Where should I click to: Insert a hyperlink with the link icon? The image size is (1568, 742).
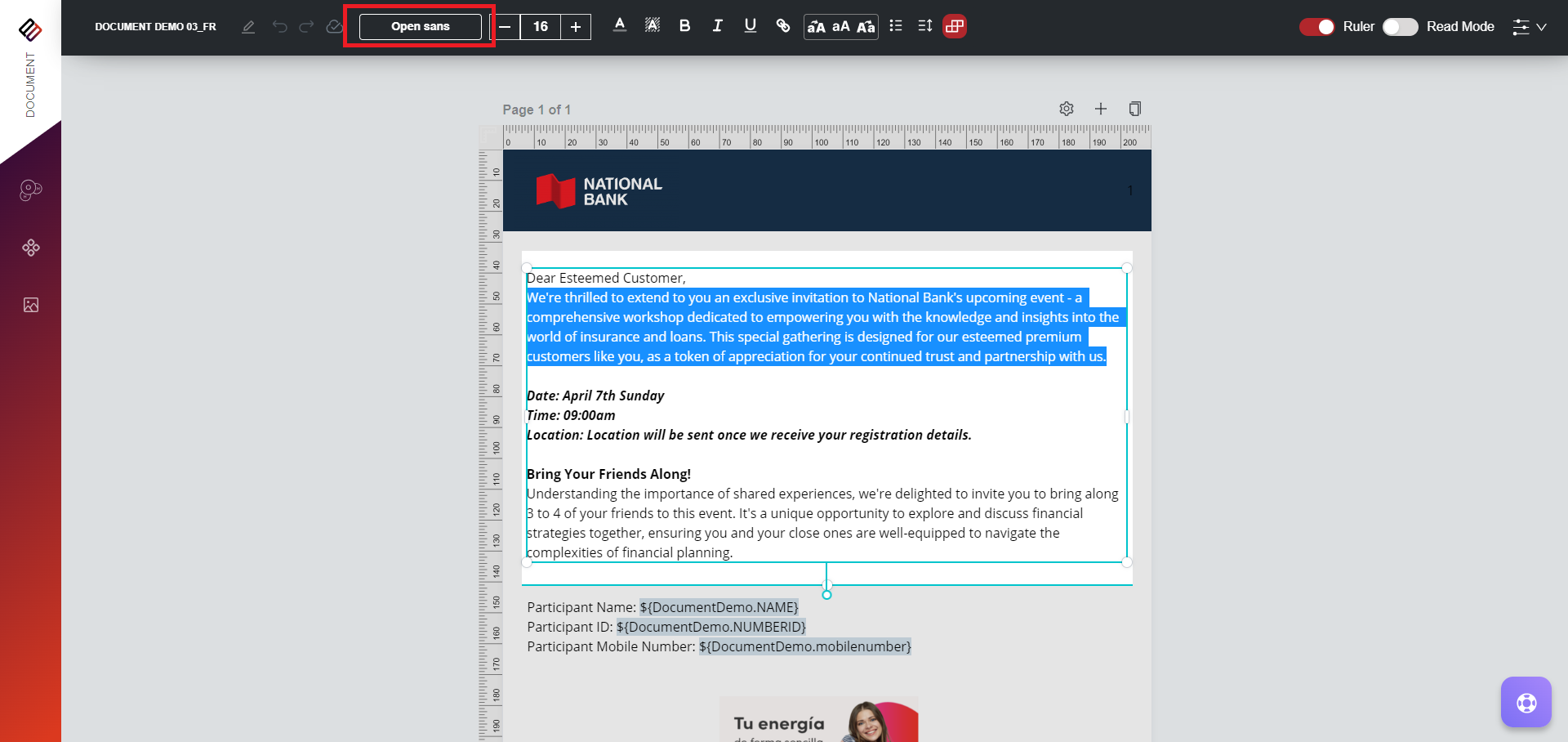click(782, 26)
